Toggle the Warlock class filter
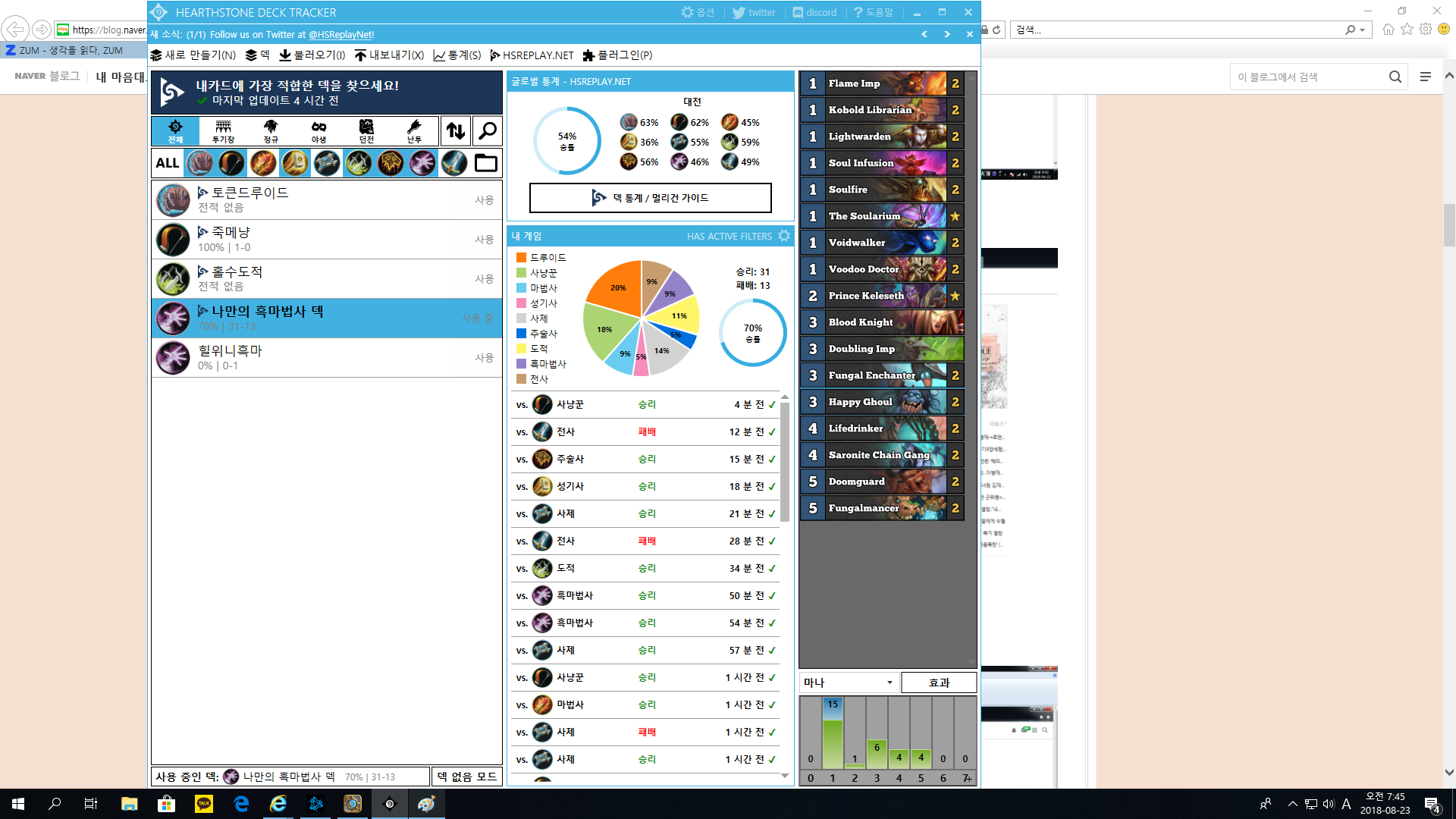Viewport: 1456px width, 819px height. (x=422, y=163)
